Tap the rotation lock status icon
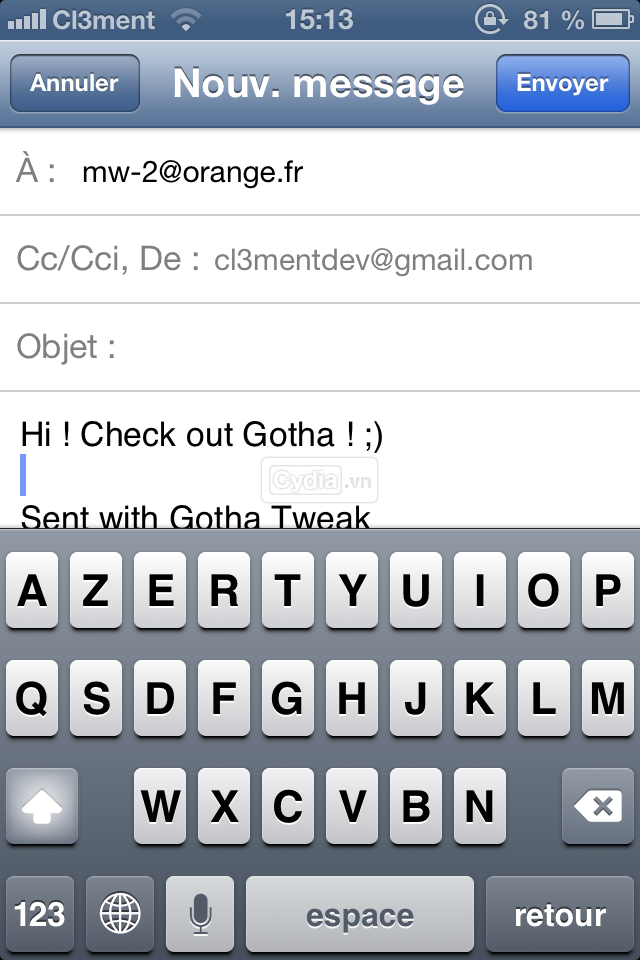This screenshot has width=640, height=960. (x=491, y=20)
